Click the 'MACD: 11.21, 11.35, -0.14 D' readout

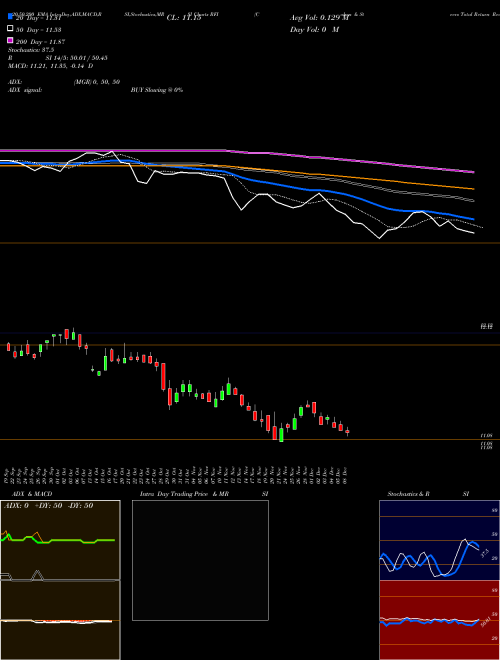51,66
